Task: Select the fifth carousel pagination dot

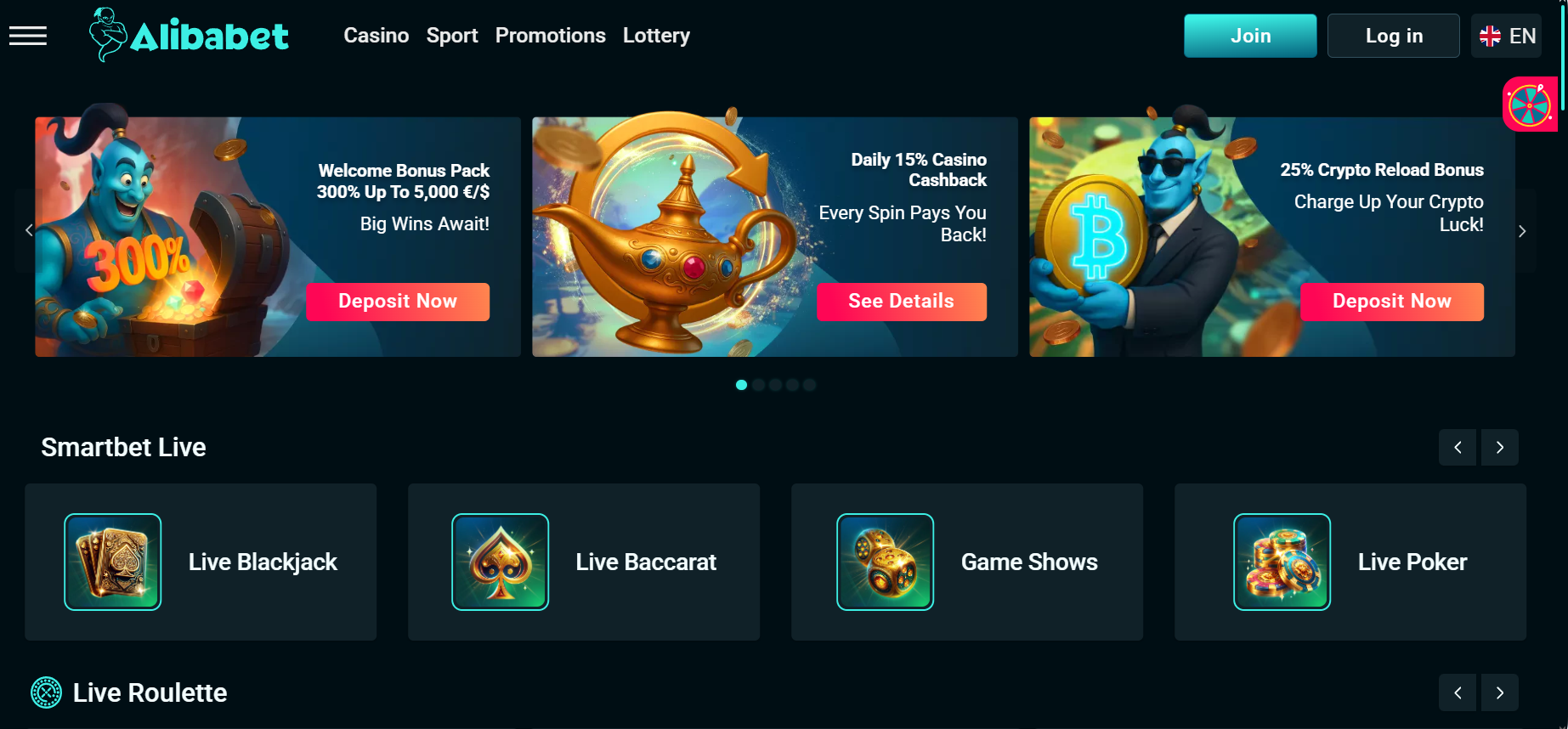Action: [809, 385]
